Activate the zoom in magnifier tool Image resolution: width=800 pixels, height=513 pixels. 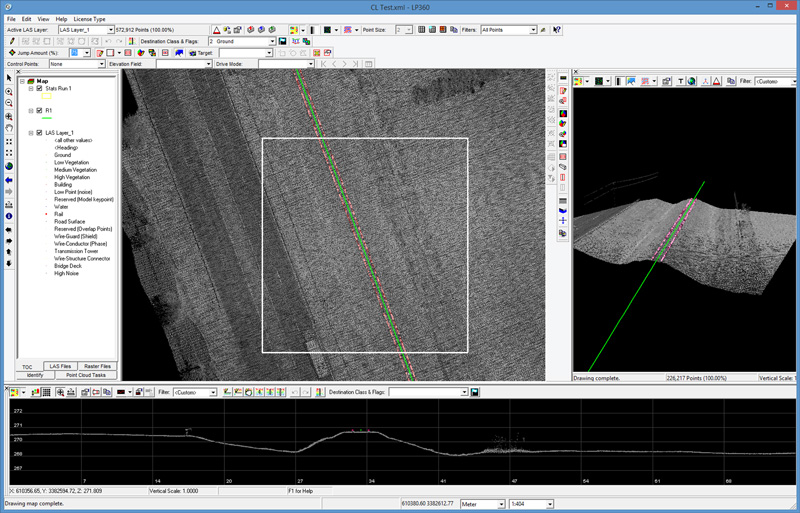[x=9, y=92]
